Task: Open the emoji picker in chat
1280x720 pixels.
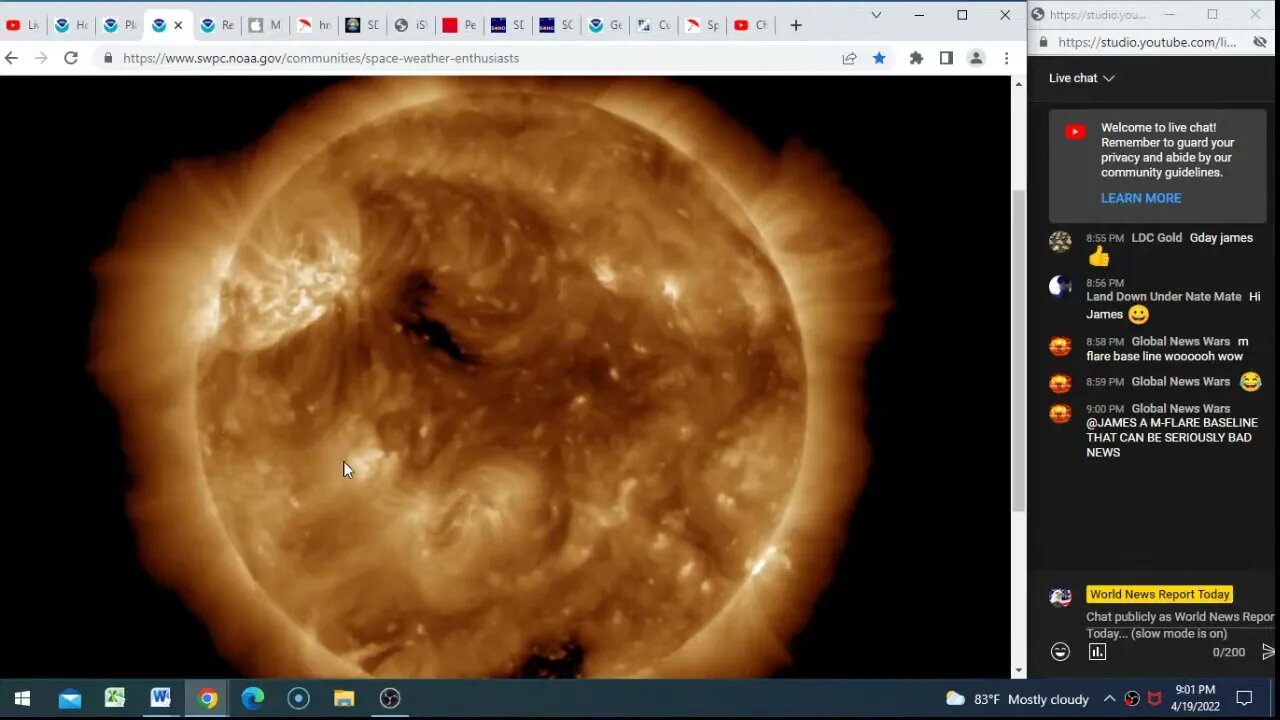Action: pyautogui.click(x=1060, y=652)
